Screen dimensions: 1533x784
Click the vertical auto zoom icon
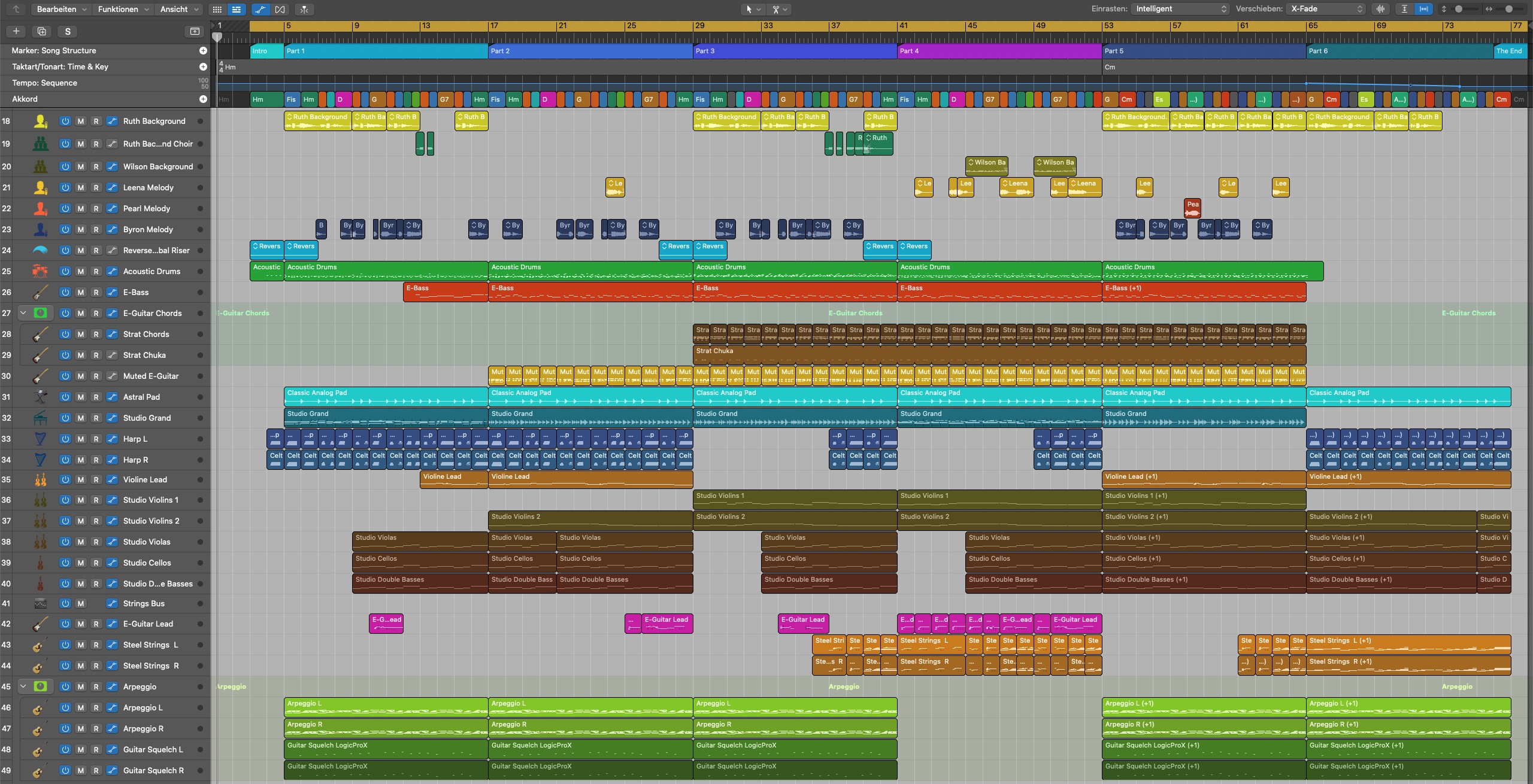[1404, 9]
